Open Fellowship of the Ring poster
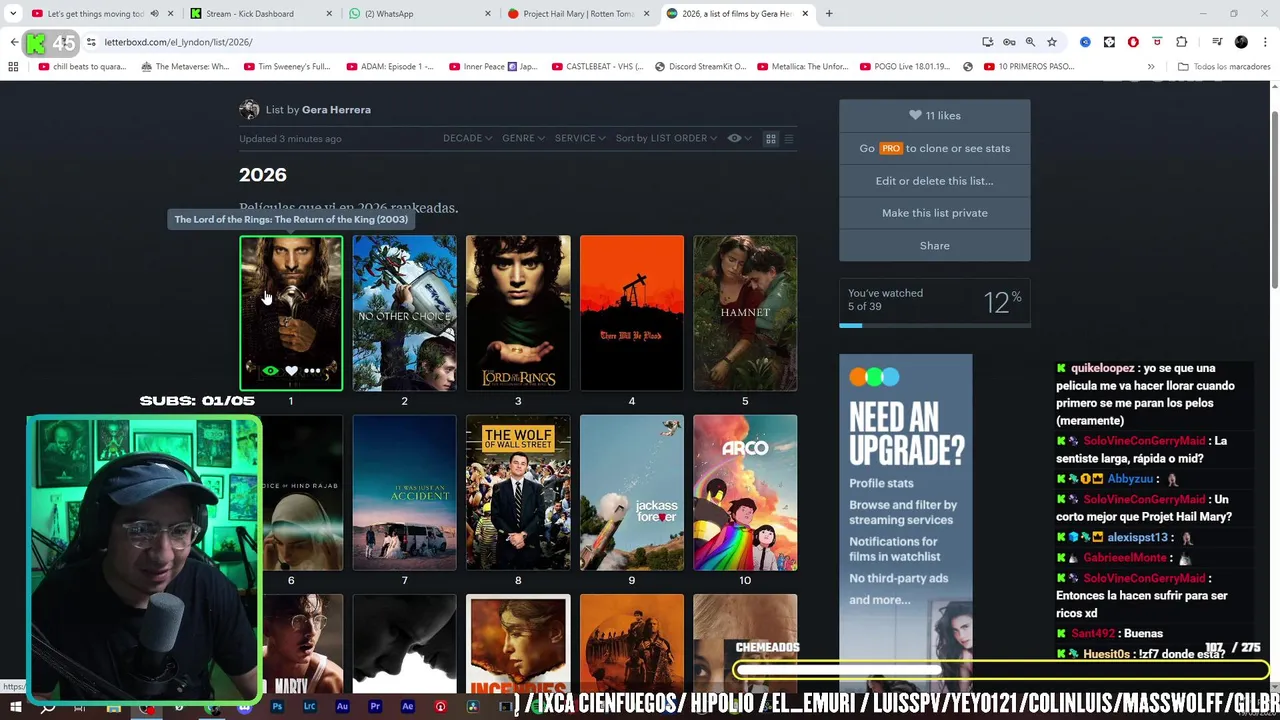1280x720 pixels. coord(518,313)
